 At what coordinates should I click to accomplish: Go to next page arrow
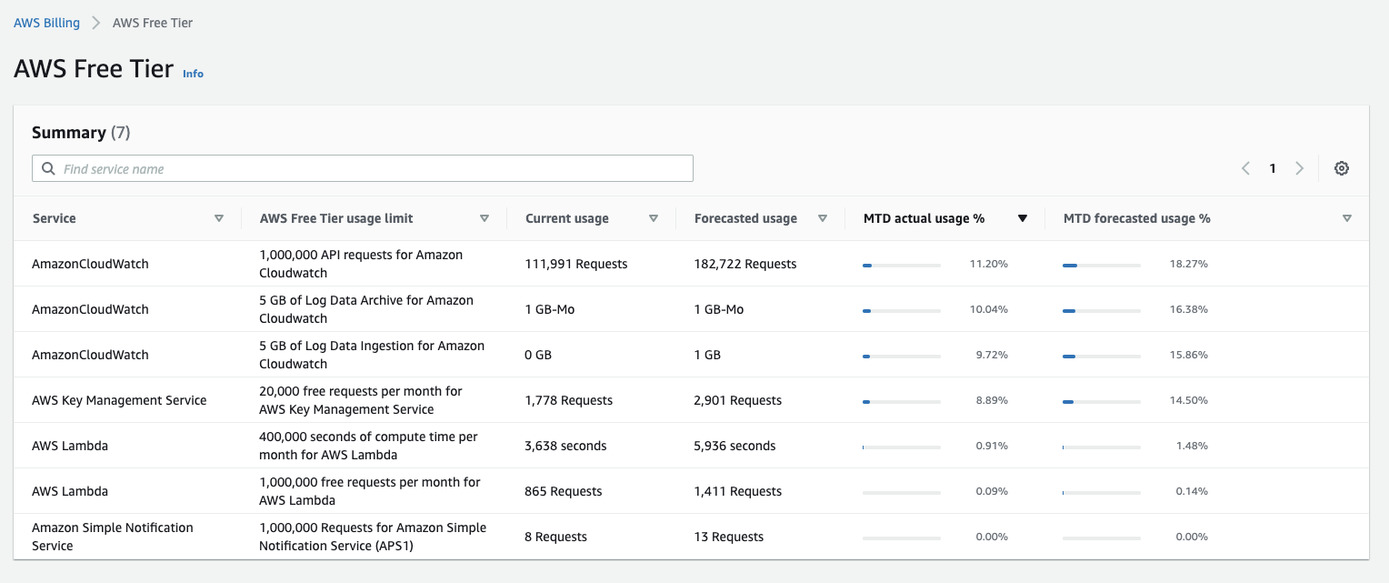1299,168
